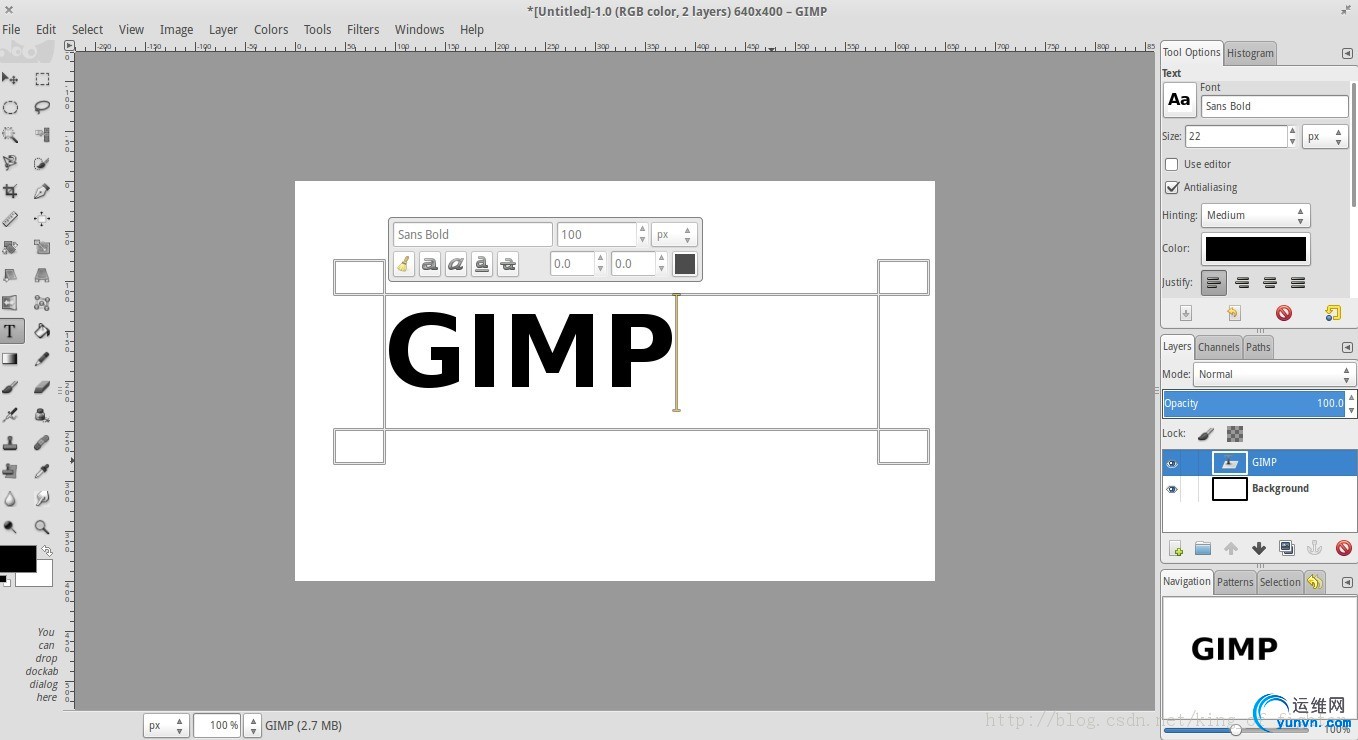Select the Eraser tool
1358x740 pixels.
point(42,387)
